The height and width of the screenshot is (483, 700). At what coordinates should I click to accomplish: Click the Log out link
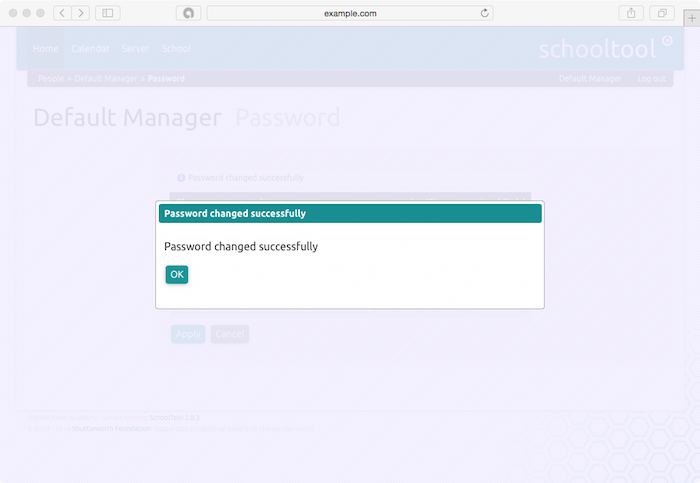(651, 79)
